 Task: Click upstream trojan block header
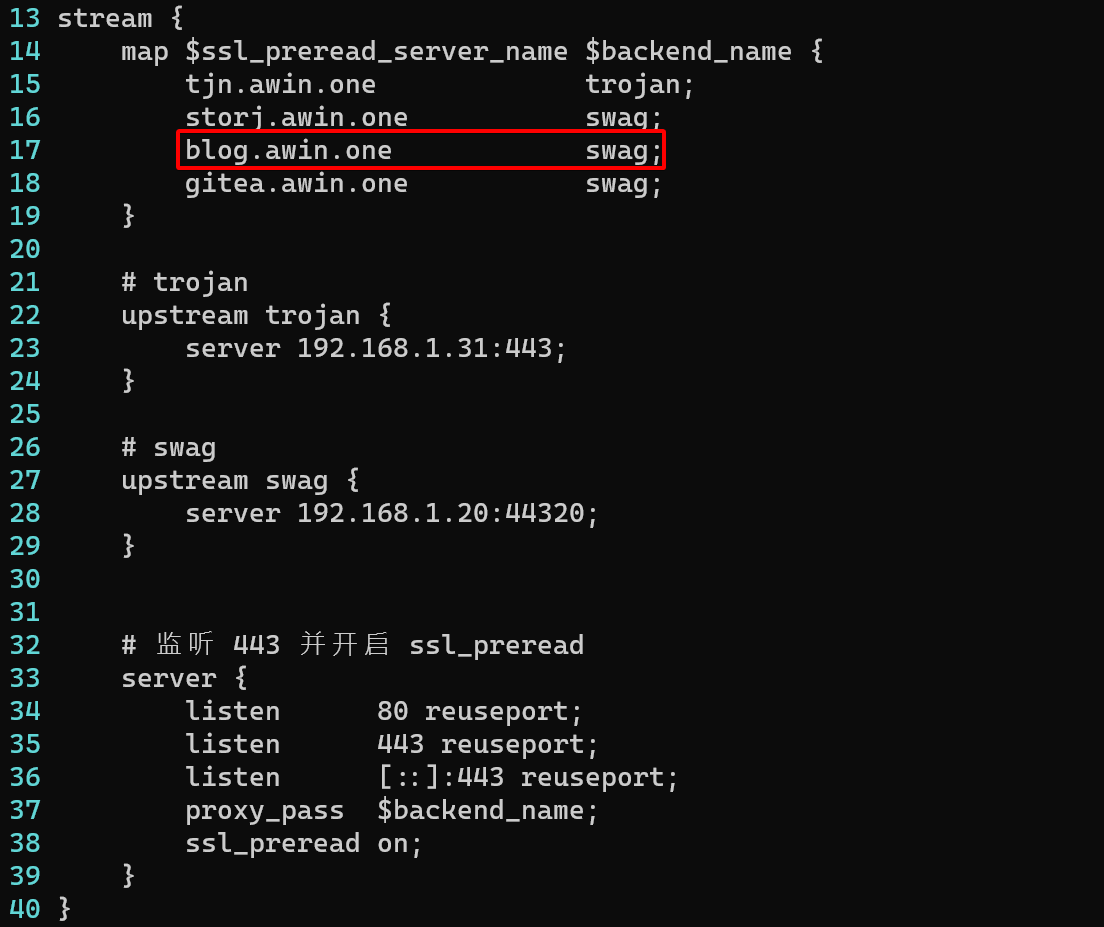pos(256,315)
